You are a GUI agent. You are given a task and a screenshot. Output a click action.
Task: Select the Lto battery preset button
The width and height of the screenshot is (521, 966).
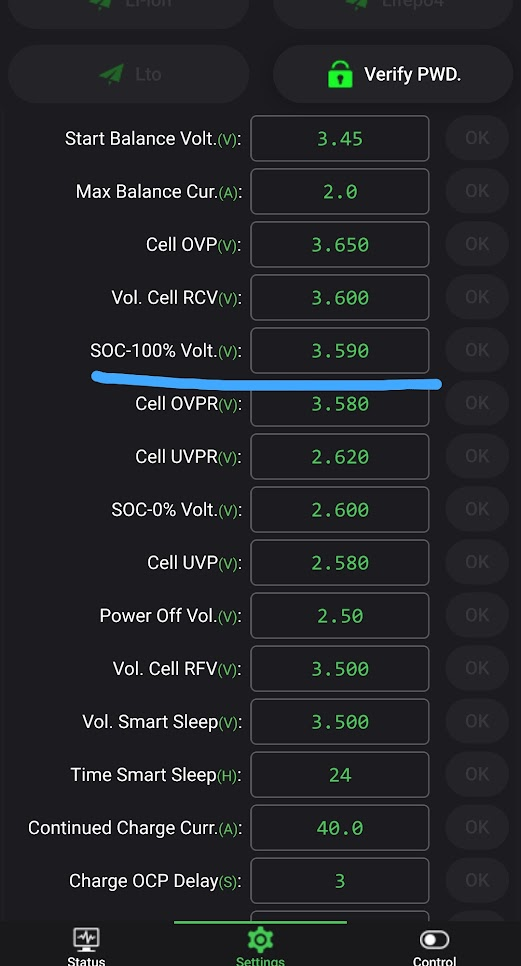tap(129, 75)
